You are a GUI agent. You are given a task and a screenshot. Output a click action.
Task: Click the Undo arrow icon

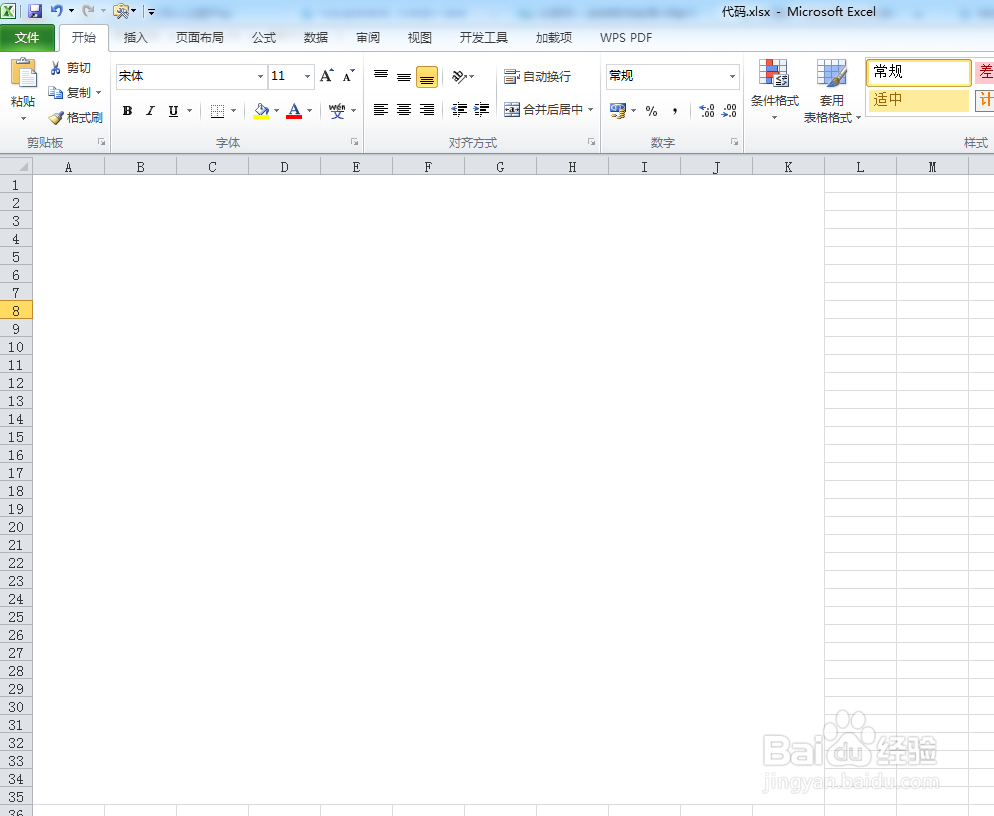56,11
